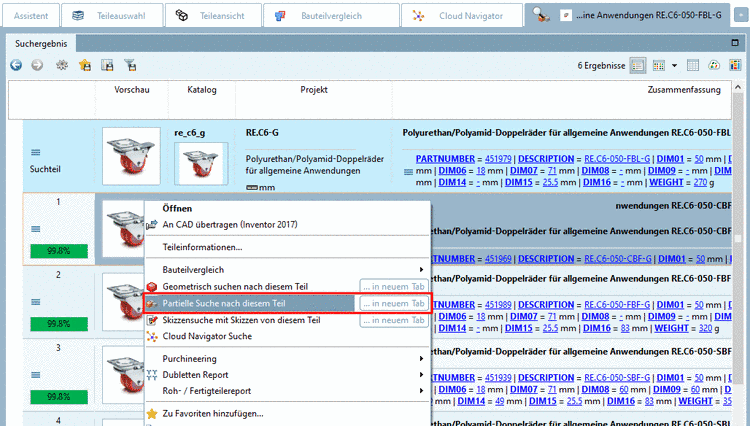The width and height of the screenshot is (750, 426).
Task: Go back with the blue arrow icon
Action: click(x=16, y=65)
